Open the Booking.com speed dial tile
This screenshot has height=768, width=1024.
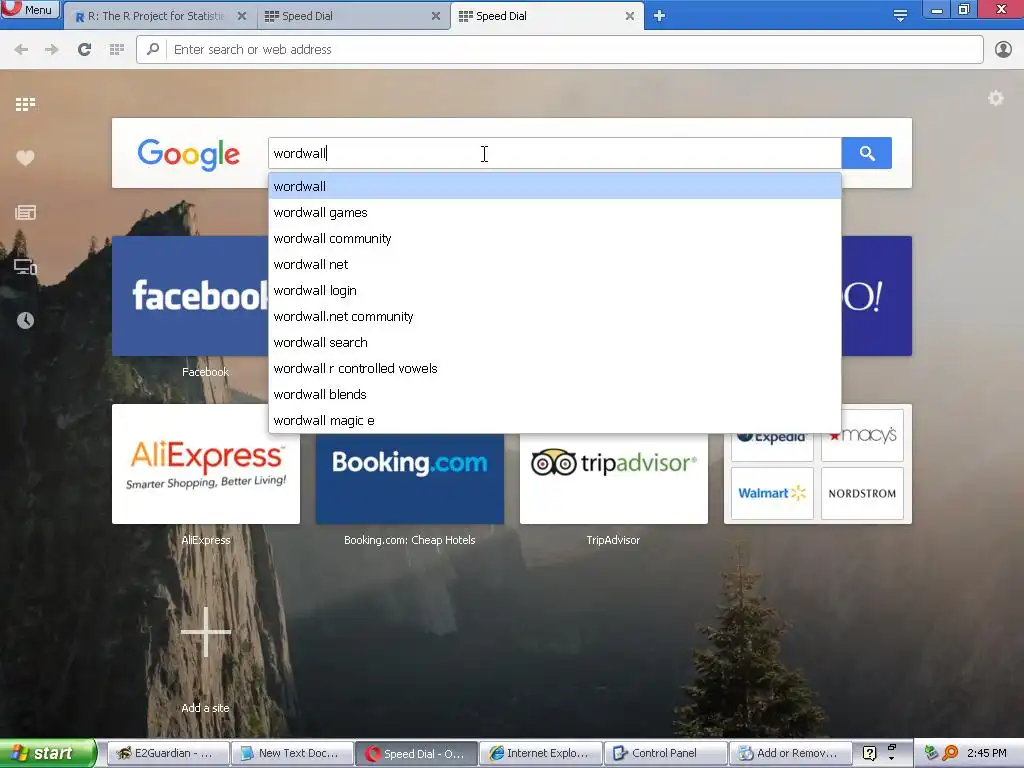point(409,479)
